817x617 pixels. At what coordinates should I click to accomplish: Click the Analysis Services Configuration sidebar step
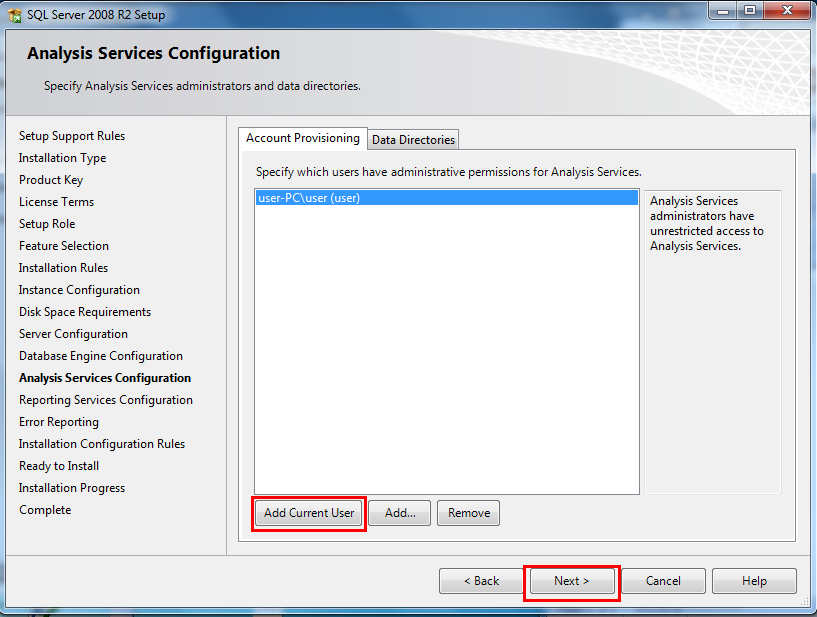105,378
